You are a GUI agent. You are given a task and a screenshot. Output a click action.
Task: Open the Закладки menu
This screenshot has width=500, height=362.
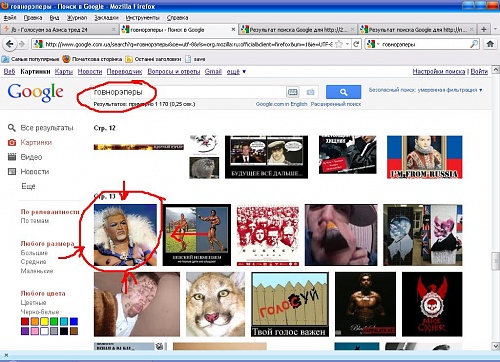click(106, 18)
